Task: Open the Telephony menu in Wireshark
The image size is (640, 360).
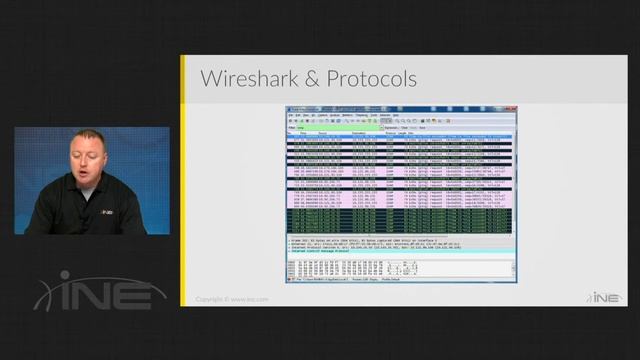Action: click(362, 116)
